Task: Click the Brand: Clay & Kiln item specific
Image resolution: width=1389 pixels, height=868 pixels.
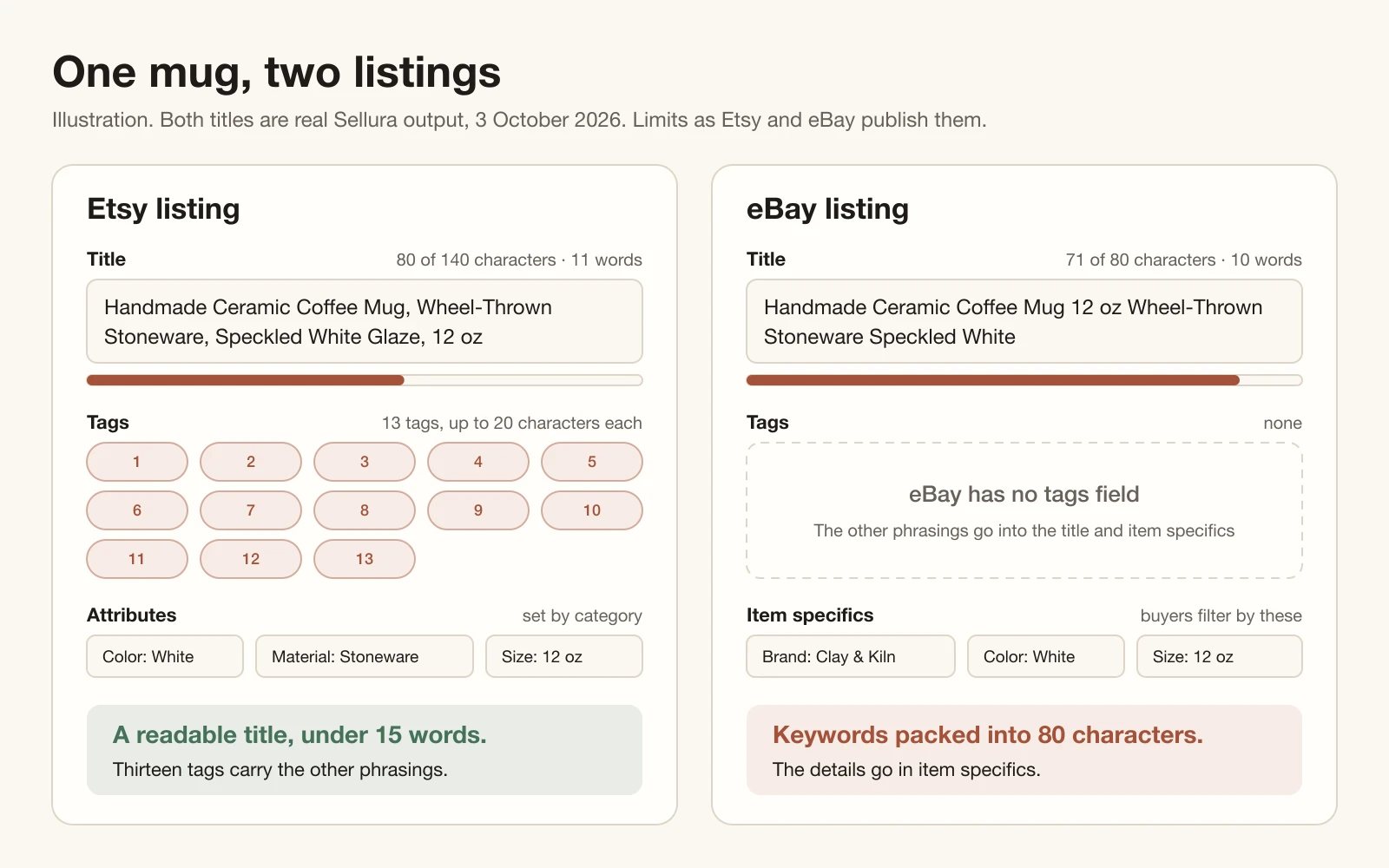Action: 851,656
